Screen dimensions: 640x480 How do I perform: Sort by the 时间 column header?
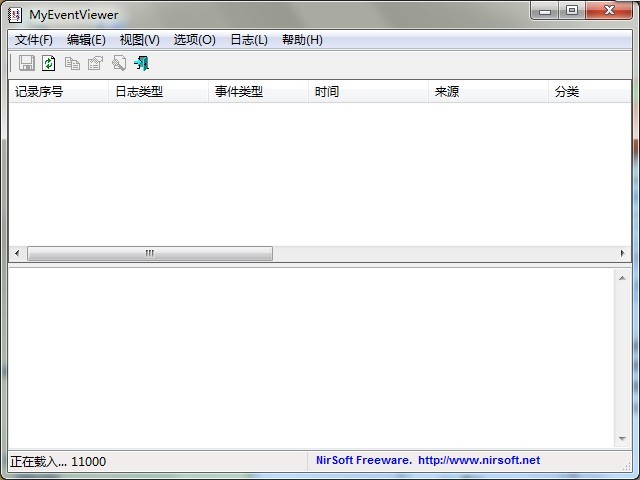[327, 92]
